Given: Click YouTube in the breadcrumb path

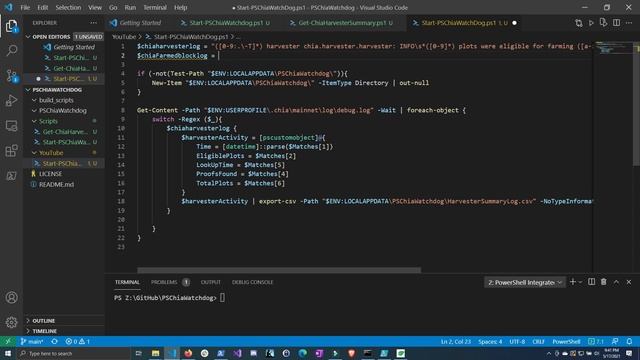Looking at the screenshot, I should point(124,37).
